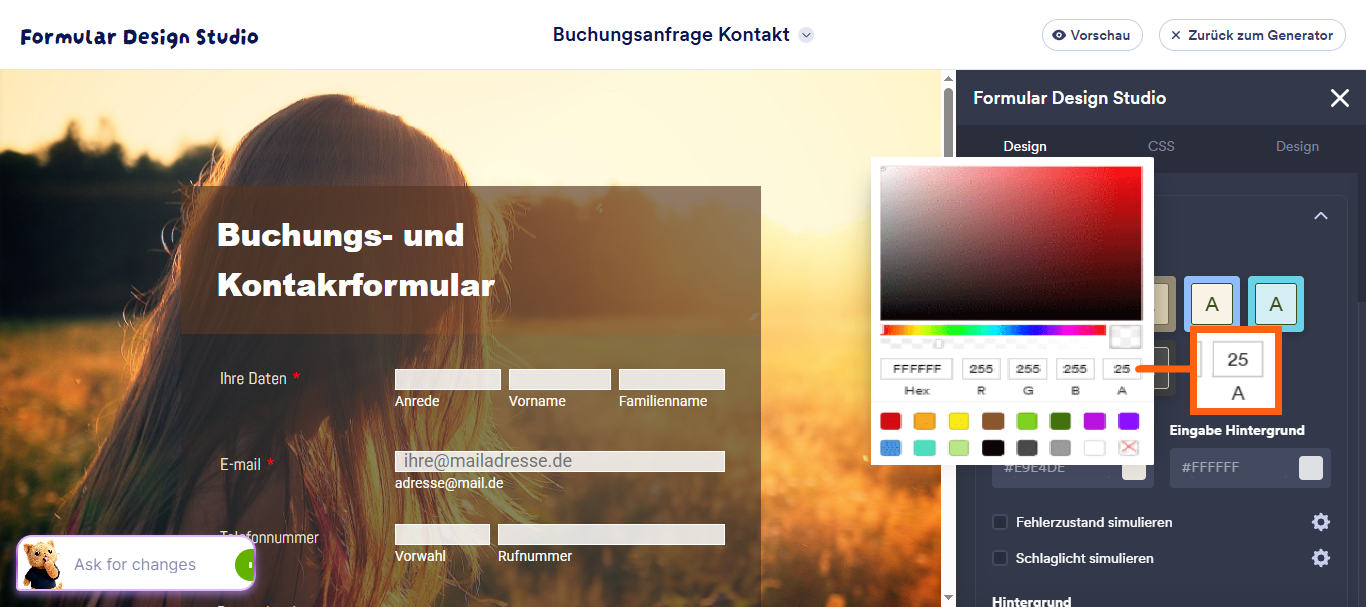Screen dimensions: 1366x607
Task: Click the rainbow hue slider
Action: point(993,330)
